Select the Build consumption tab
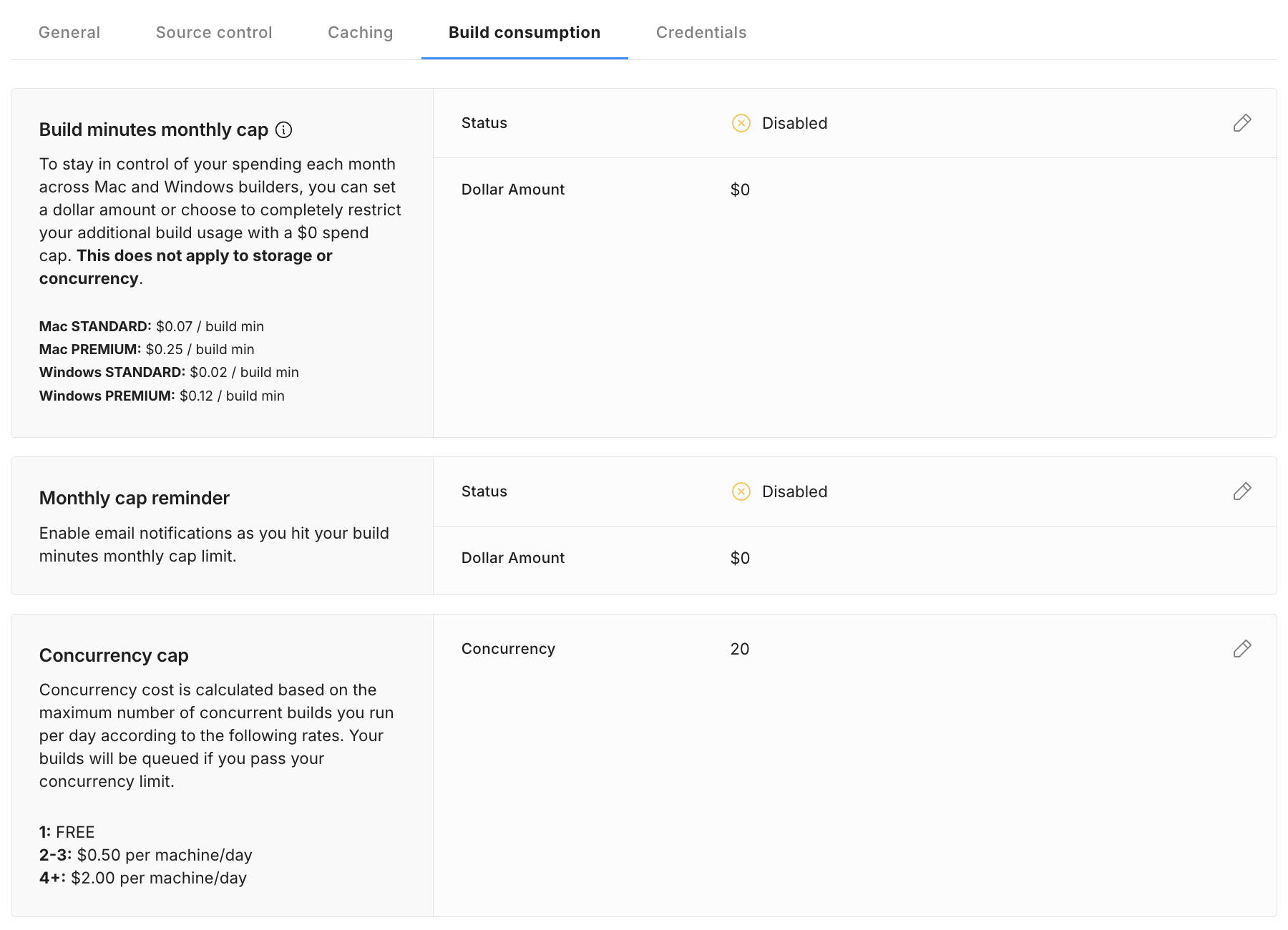1288x930 pixels. pos(524,32)
